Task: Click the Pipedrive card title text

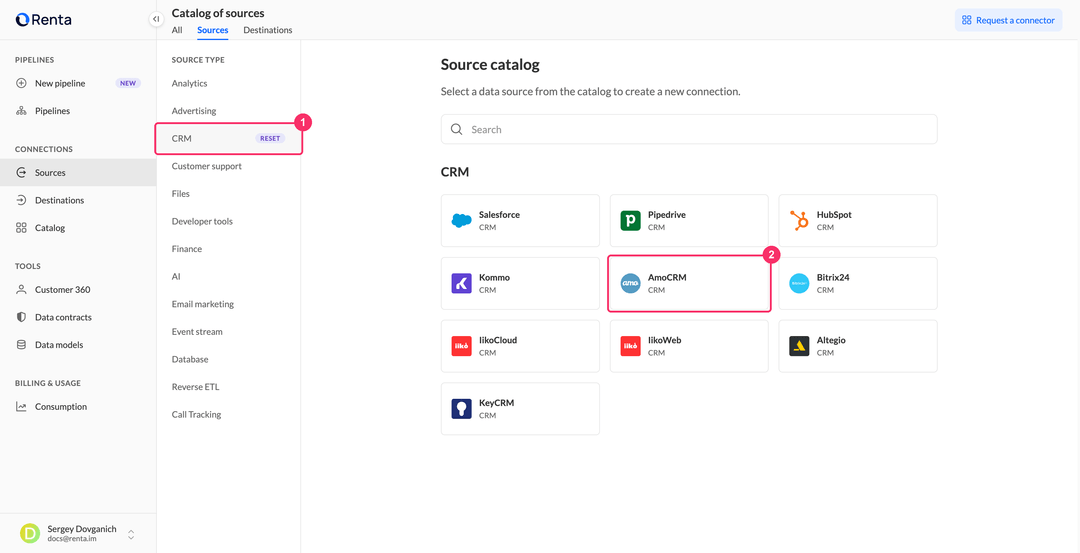Action: 667,215
